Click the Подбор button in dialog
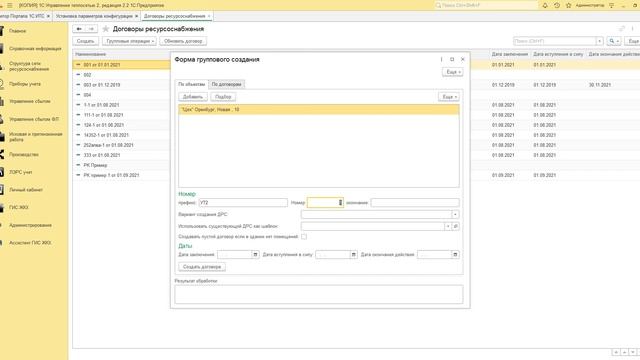The image size is (640, 360). [x=223, y=97]
